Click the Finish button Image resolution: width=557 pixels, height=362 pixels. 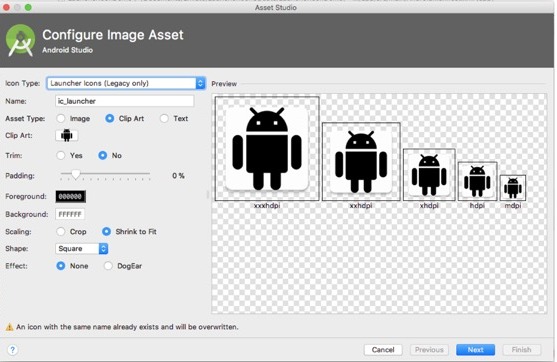pyautogui.click(x=521, y=350)
